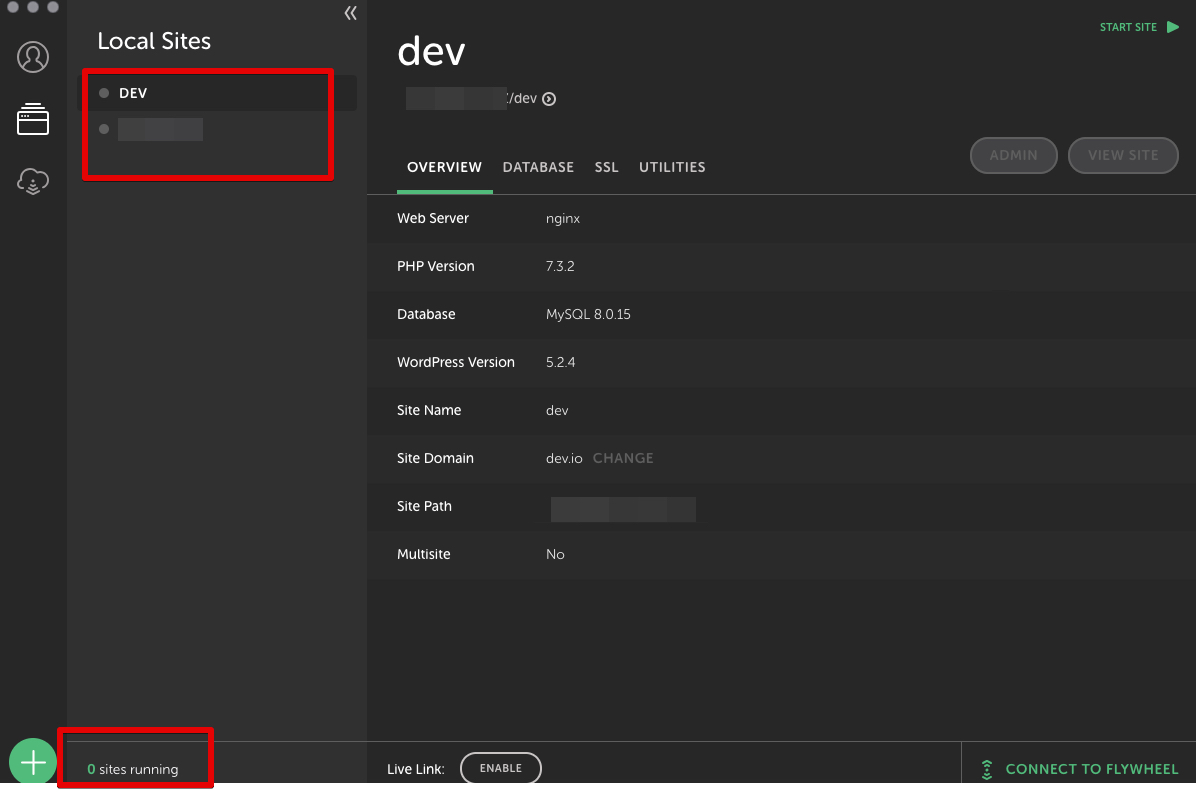Click the ADMIN button
Image resolution: width=1196 pixels, height=792 pixels.
pos(1014,156)
